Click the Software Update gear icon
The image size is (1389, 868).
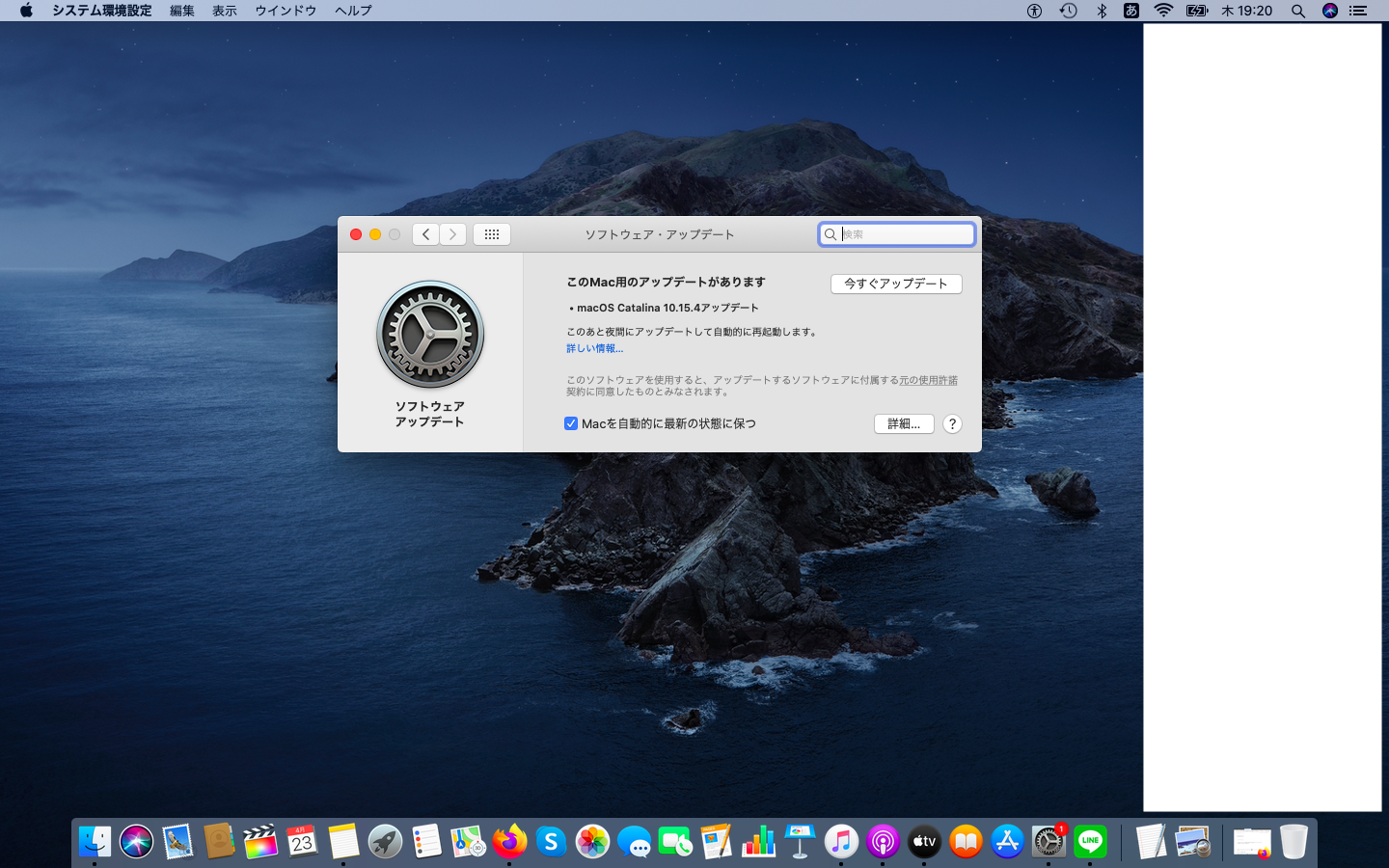pyautogui.click(x=430, y=335)
